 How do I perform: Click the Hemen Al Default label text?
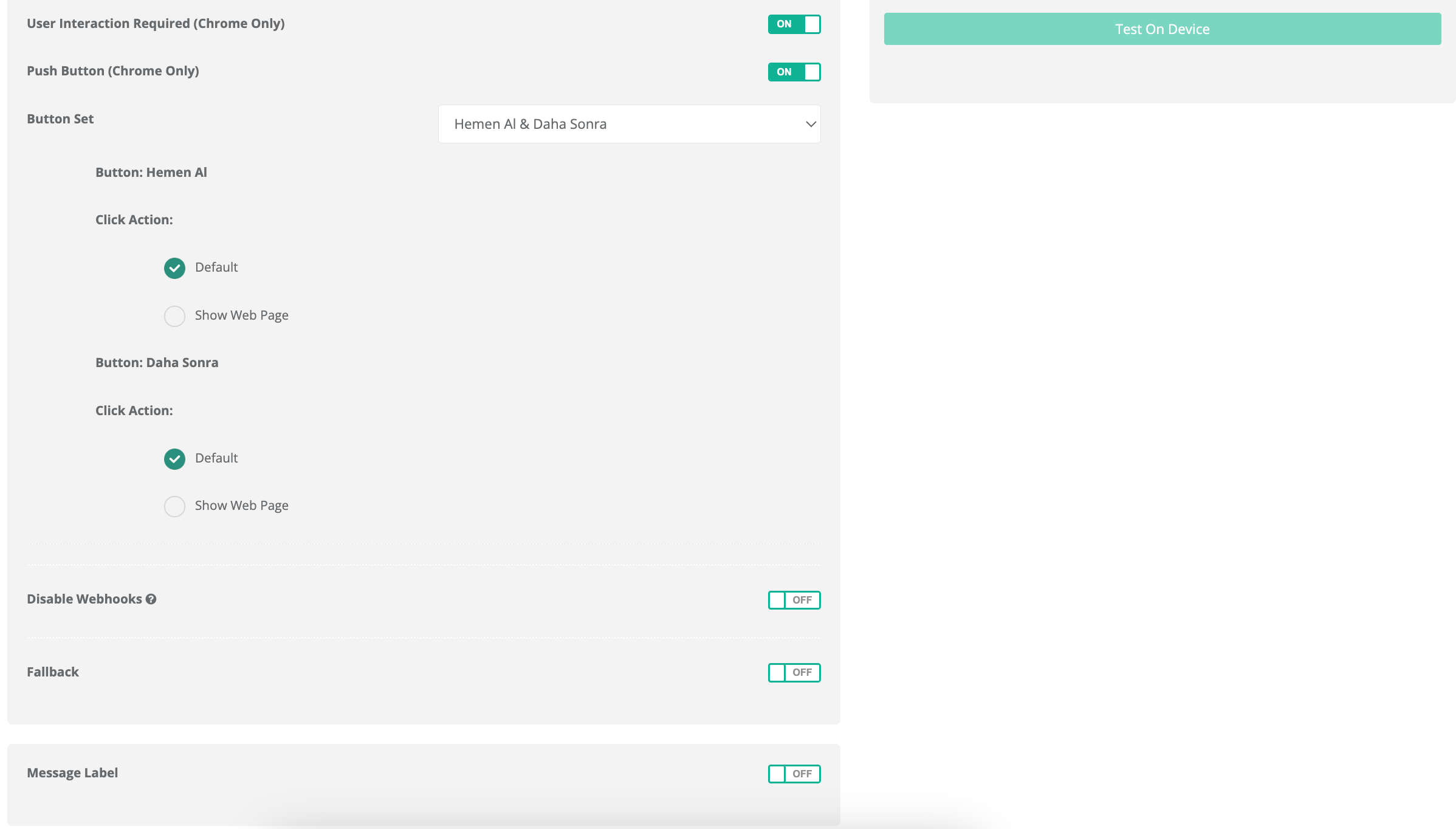[x=216, y=267]
